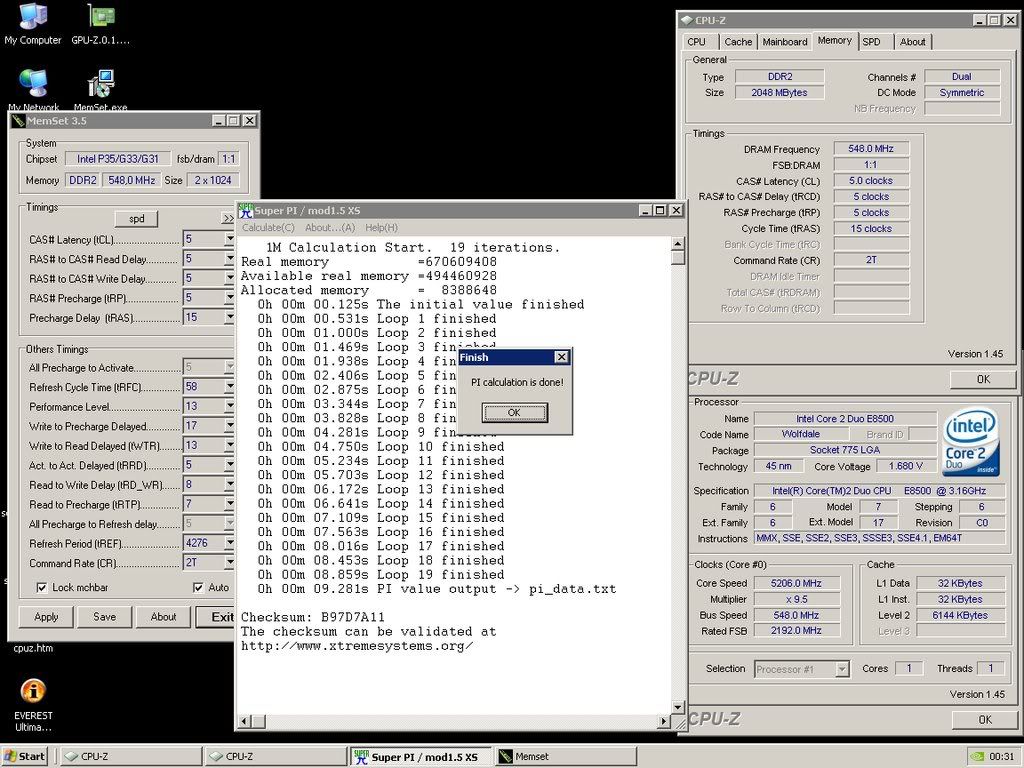The height and width of the screenshot is (768, 1024).
Task: Open Precharge Delay (tRAS) dropdown
Action: click(x=229, y=317)
